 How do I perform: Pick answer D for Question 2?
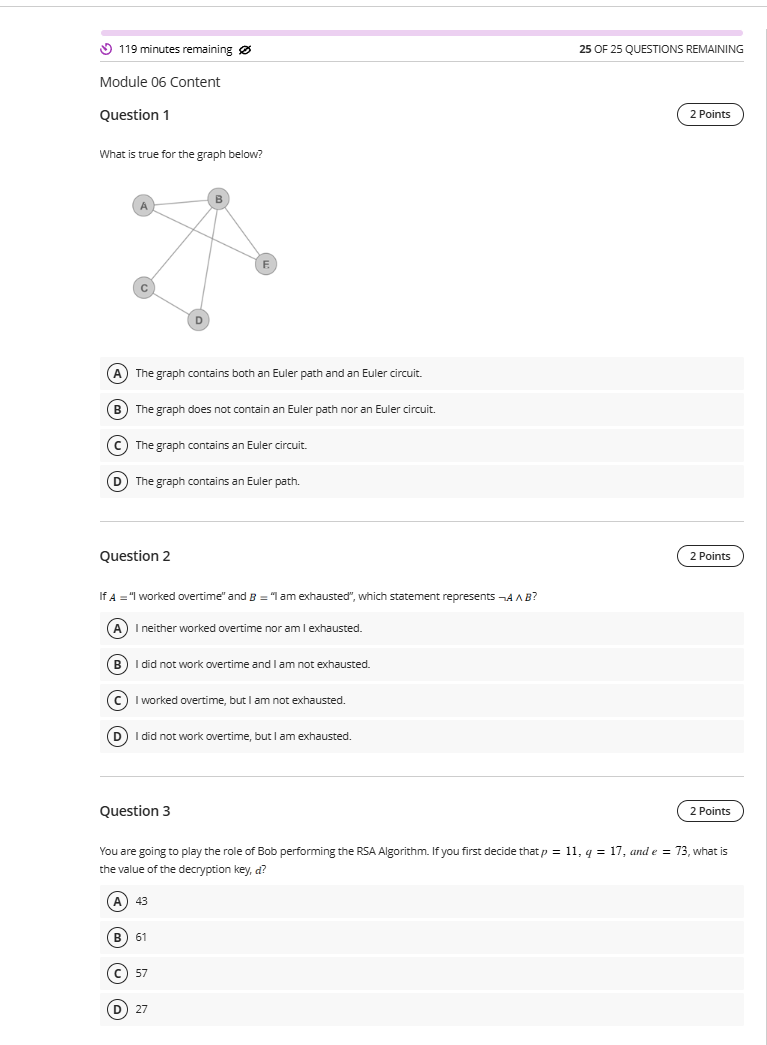117,736
